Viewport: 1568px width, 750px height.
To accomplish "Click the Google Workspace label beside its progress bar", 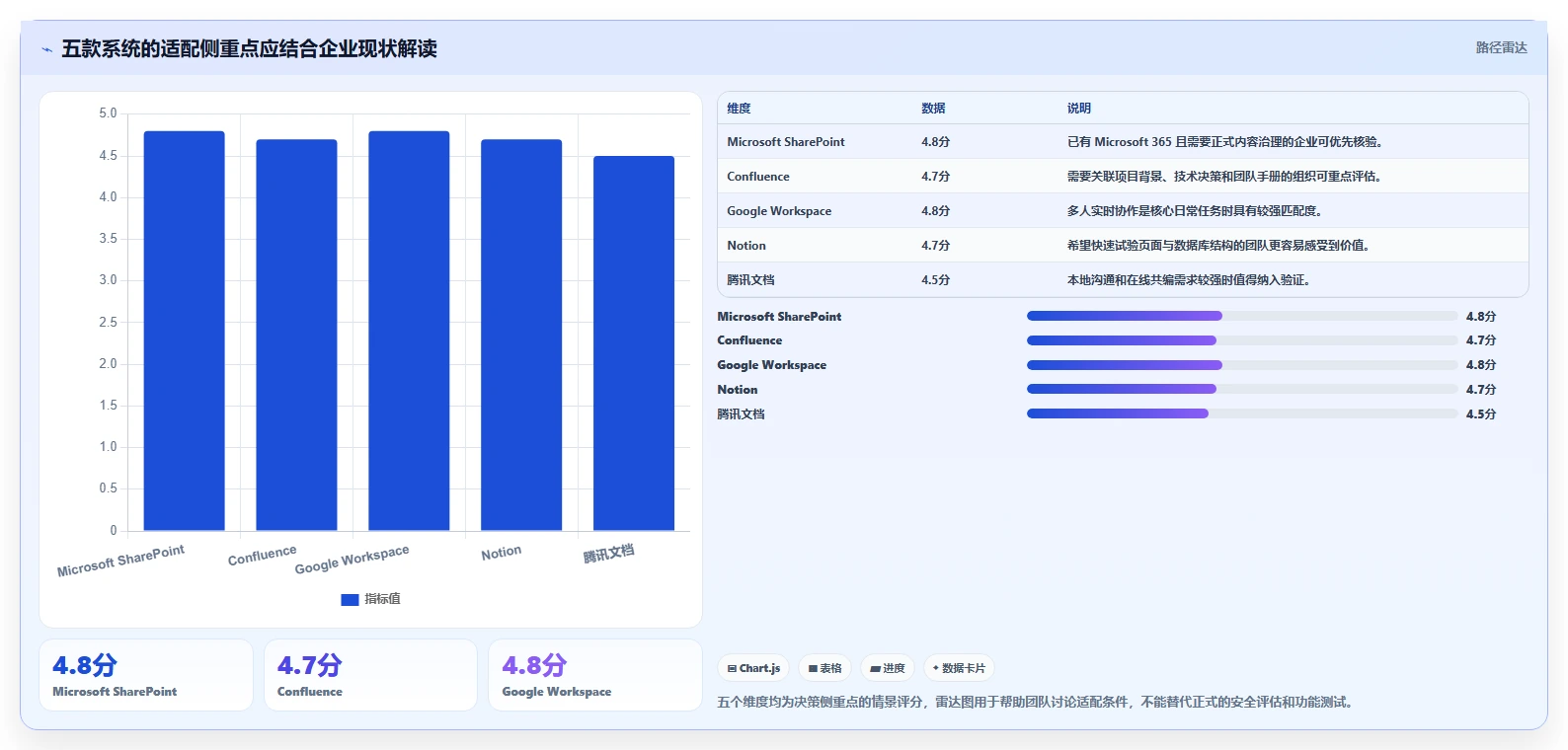I will click(772, 365).
